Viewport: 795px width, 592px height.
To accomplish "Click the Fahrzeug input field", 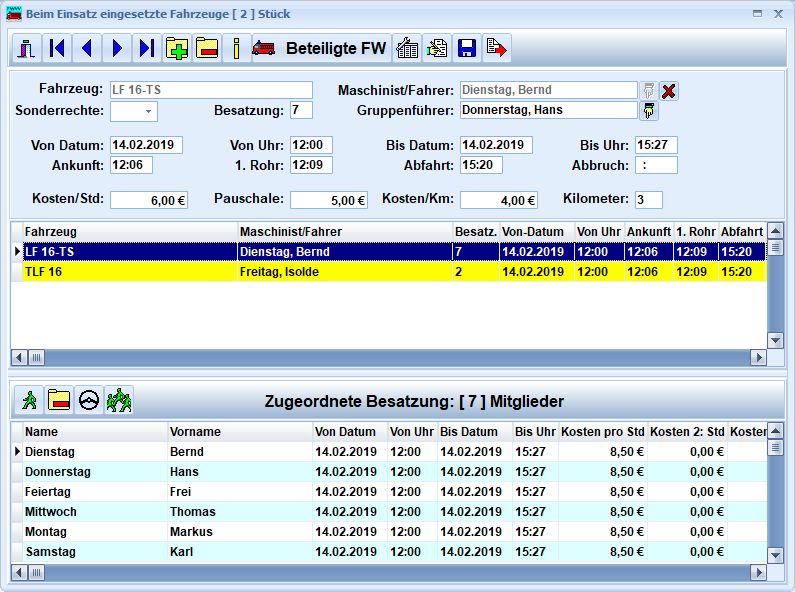I will pos(211,90).
